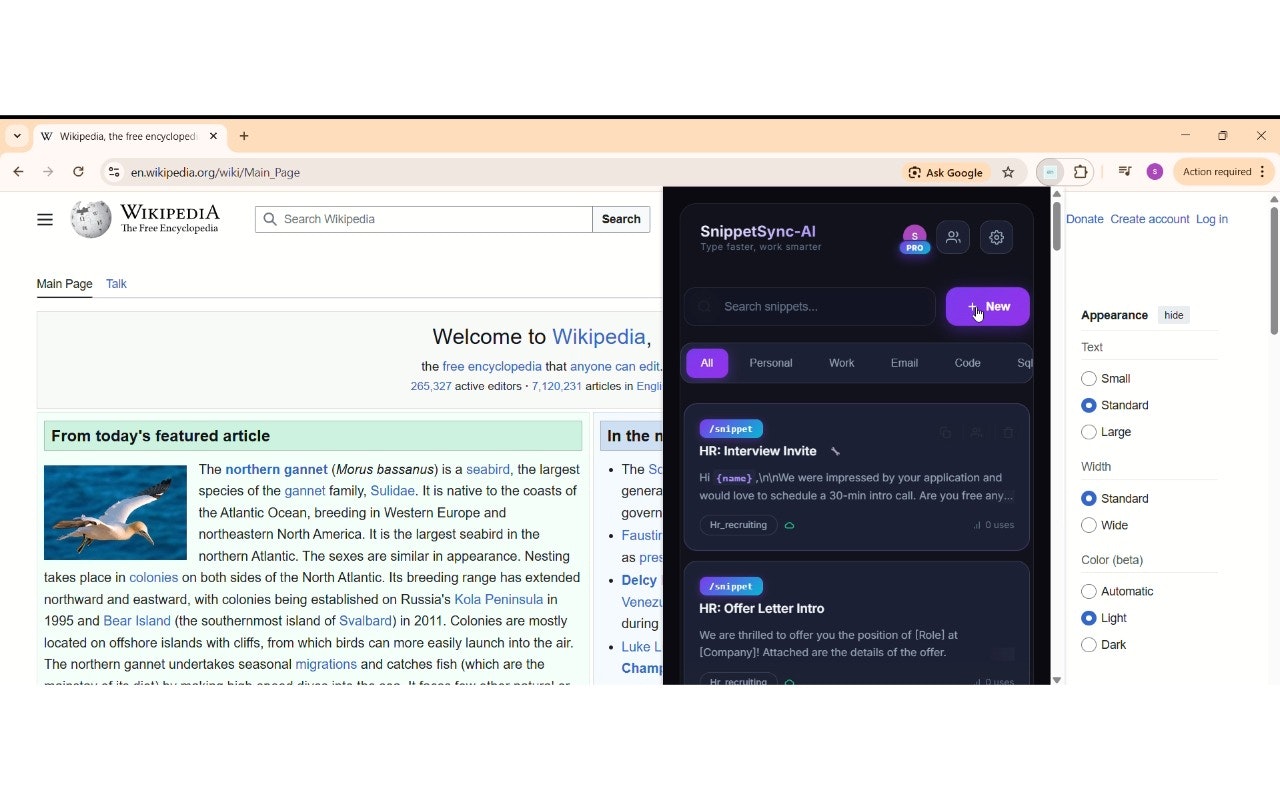This screenshot has width=1280, height=800.
Task: Switch to Wikipedia Talk tab
Action: coord(116,284)
